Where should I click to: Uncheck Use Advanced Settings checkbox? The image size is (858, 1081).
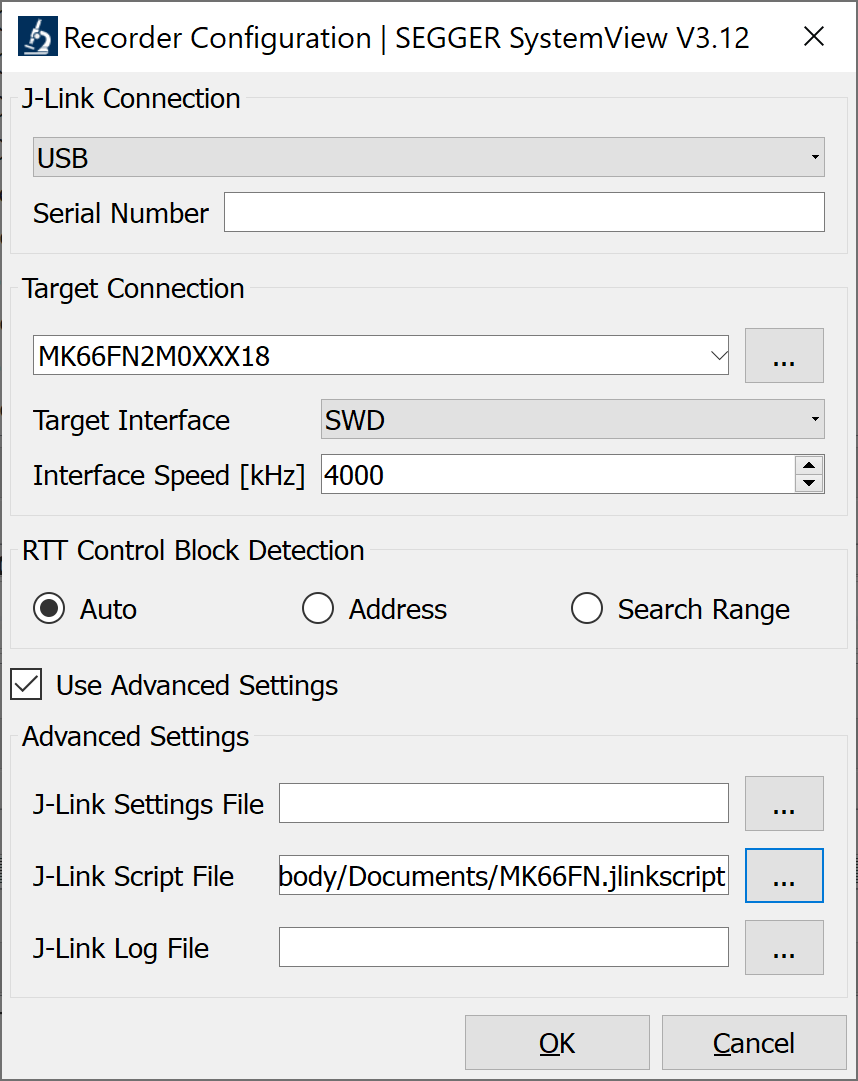[x=26, y=685]
